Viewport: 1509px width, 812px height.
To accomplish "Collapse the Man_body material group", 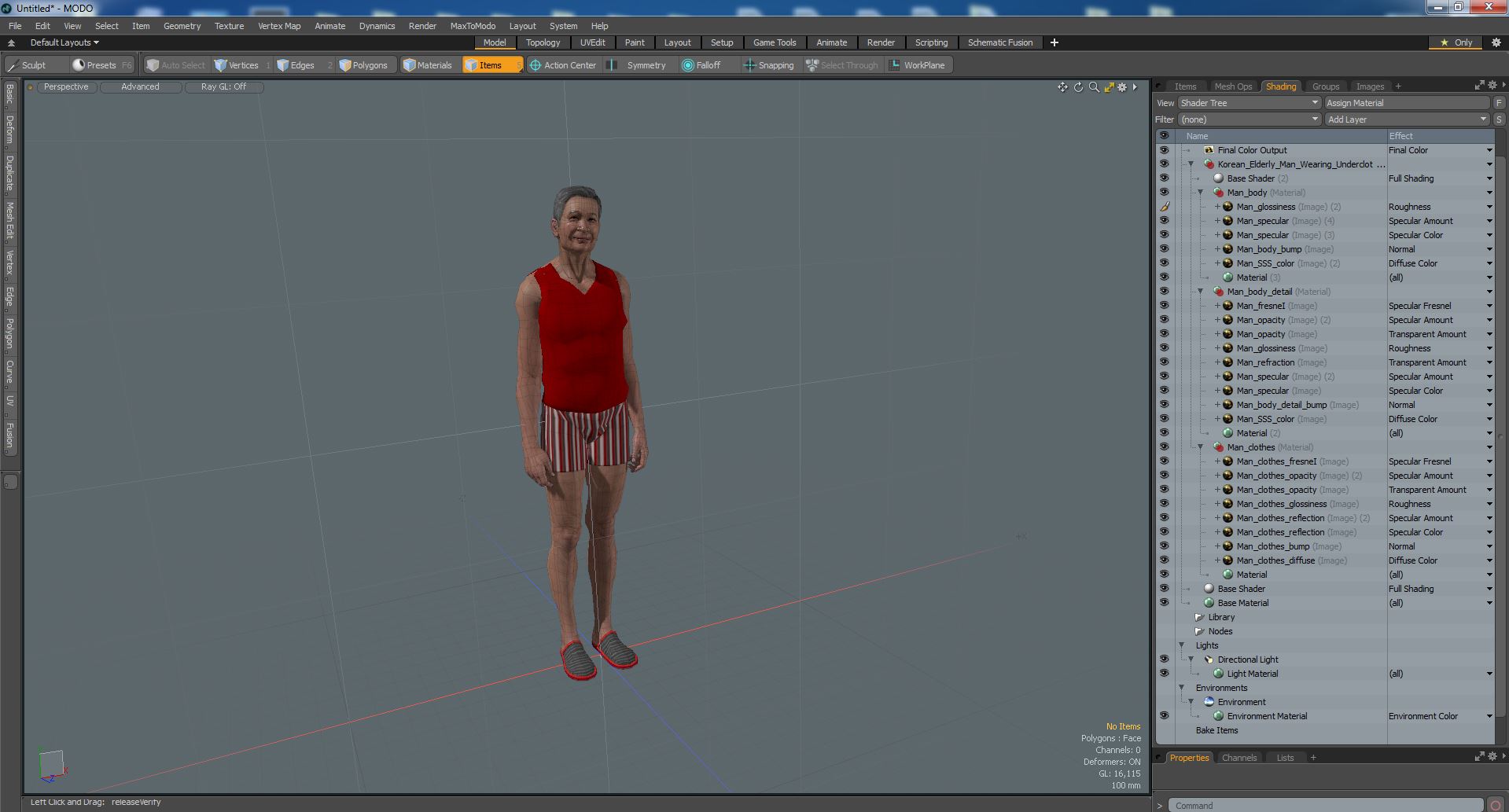I will tap(1200, 193).
